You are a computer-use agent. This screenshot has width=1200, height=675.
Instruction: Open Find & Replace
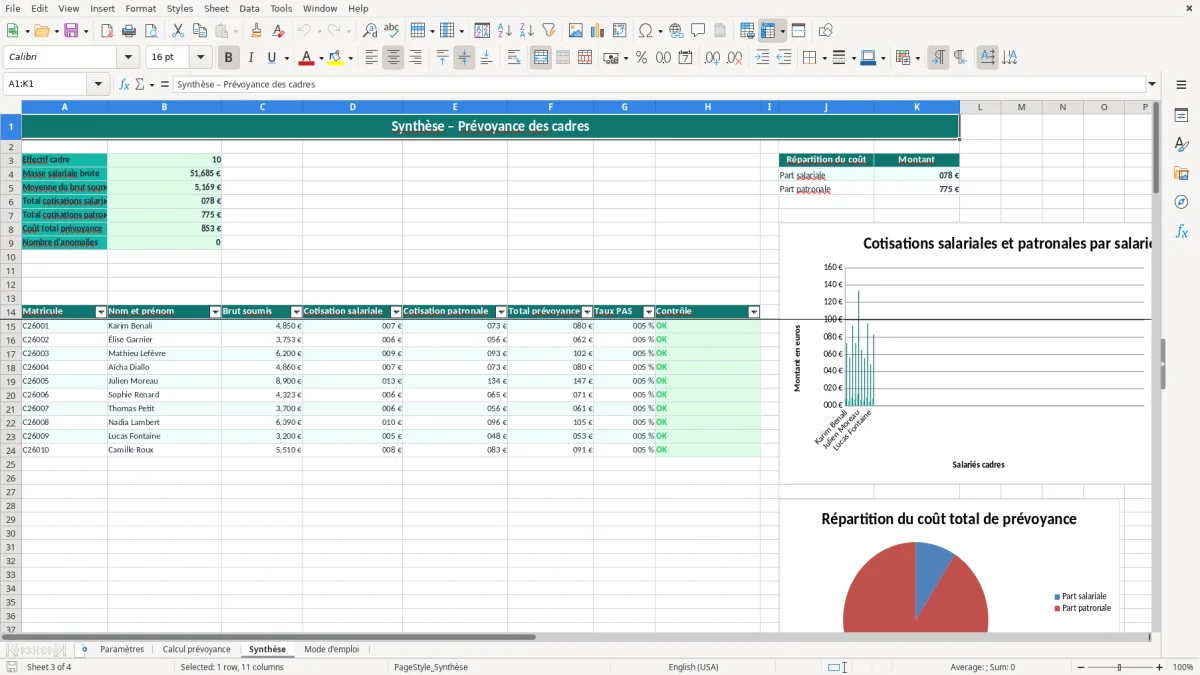click(x=370, y=31)
